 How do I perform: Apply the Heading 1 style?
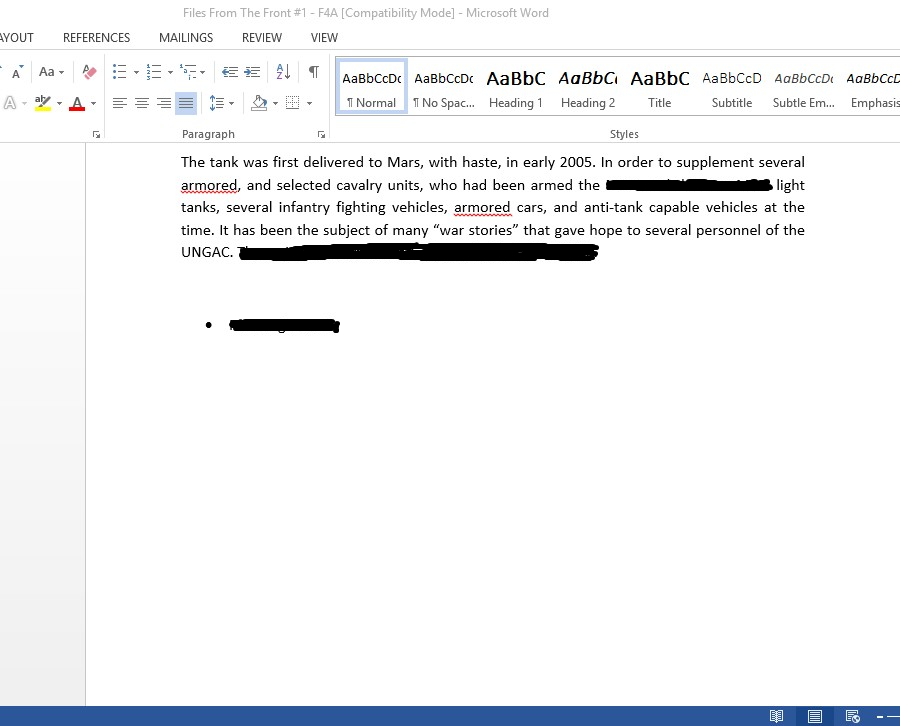coord(516,87)
